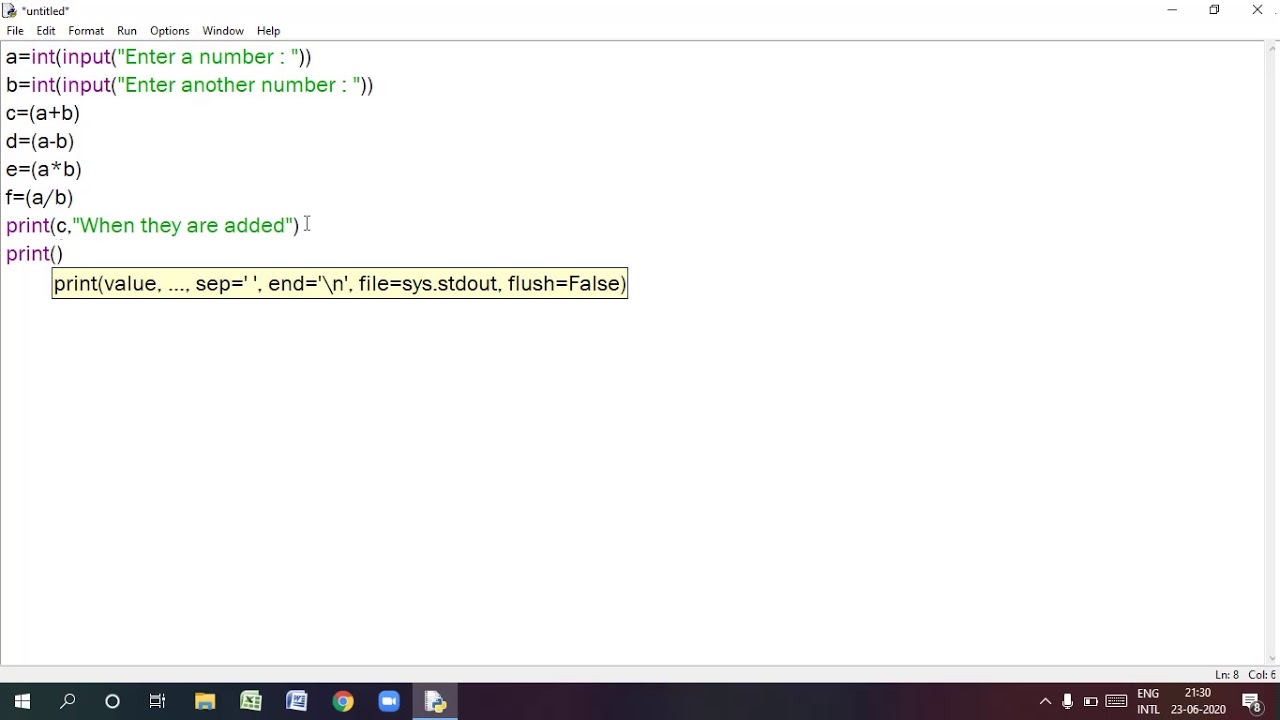The width and height of the screenshot is (1280, 720).
Task: Open the Run menu
Action: [x=127, y=31]
